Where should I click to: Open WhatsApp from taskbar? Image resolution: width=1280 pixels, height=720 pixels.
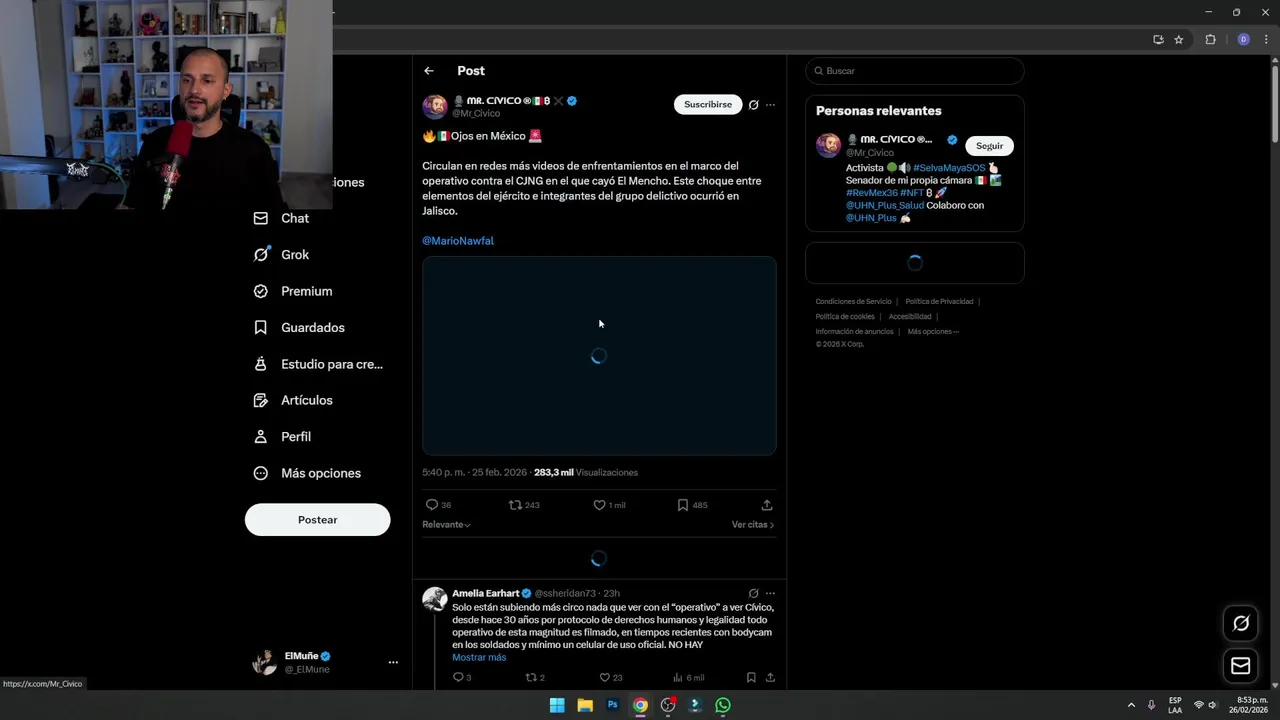click(723, 705)
